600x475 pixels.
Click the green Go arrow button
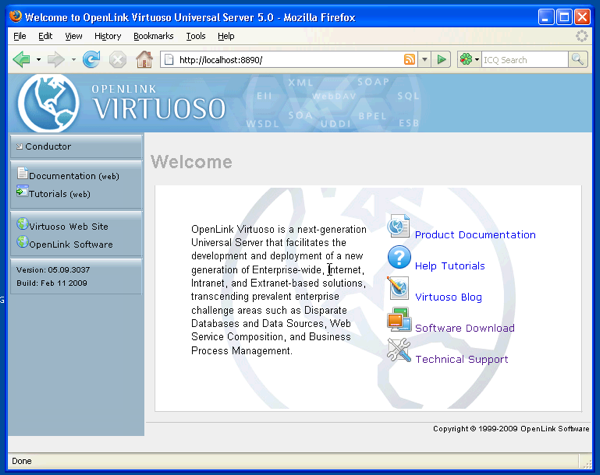pos(441,60)
